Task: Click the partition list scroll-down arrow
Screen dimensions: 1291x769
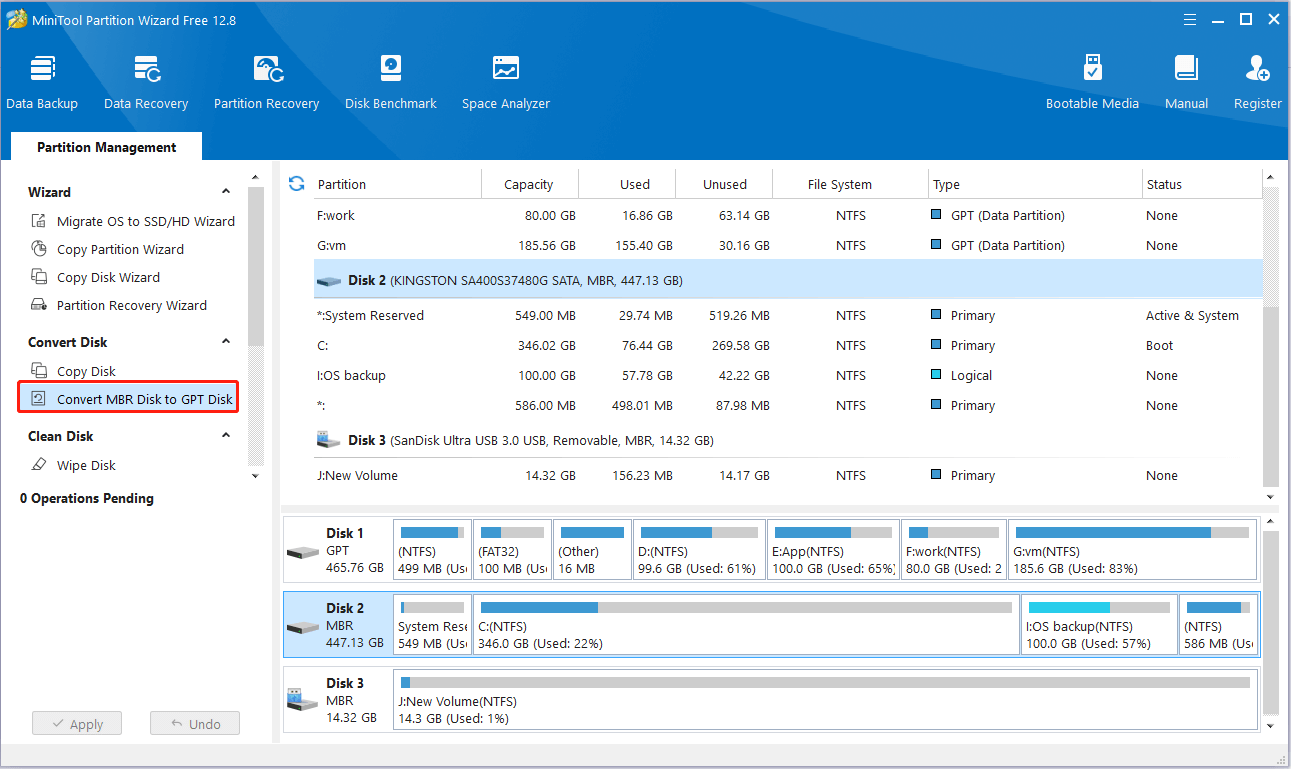Action: [x=1271, y=497]
